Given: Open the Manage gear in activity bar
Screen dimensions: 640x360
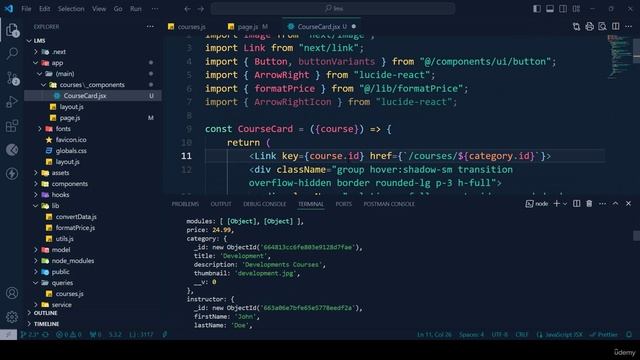Looking at the screenshot, I should [12, 316].
